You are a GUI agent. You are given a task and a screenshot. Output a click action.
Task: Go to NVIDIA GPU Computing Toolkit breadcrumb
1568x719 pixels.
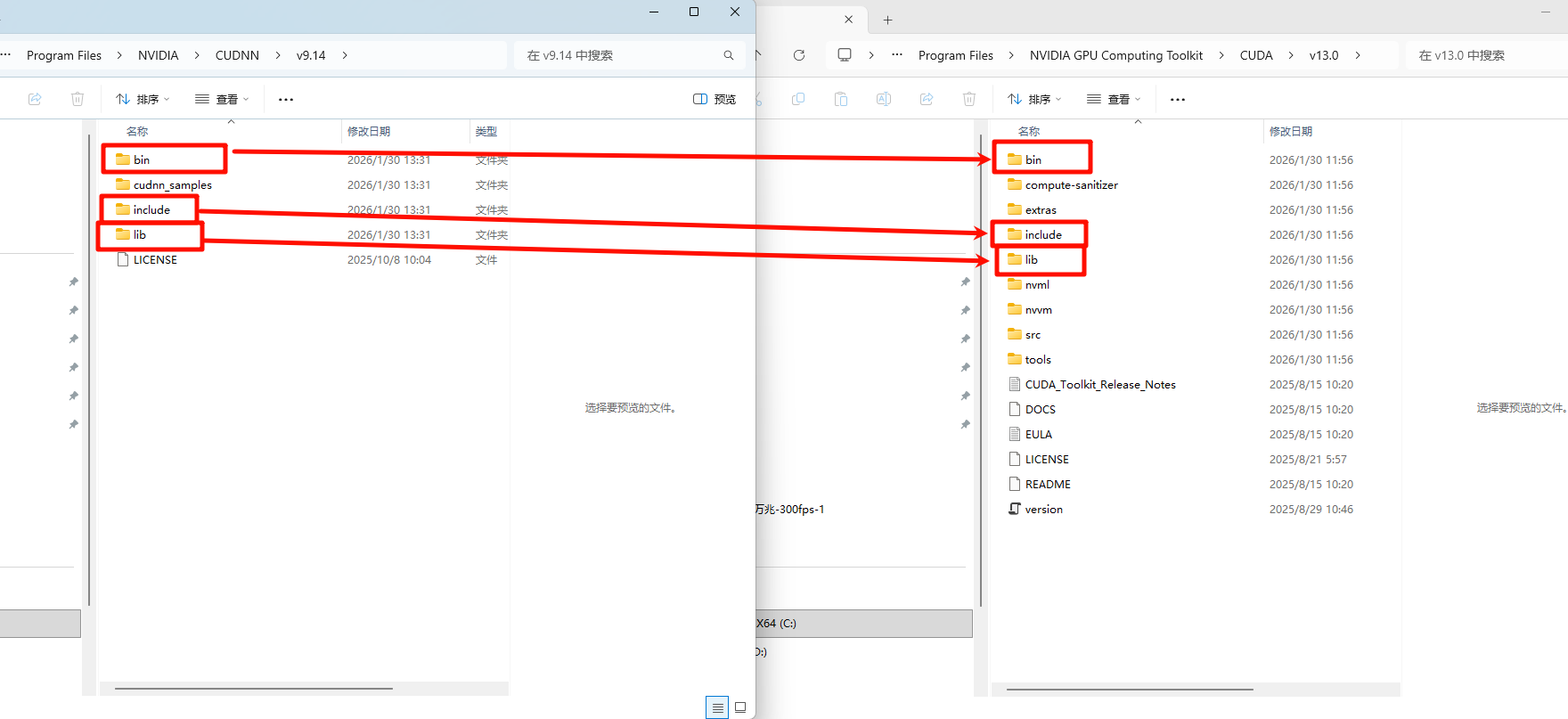coord(1116,55)
